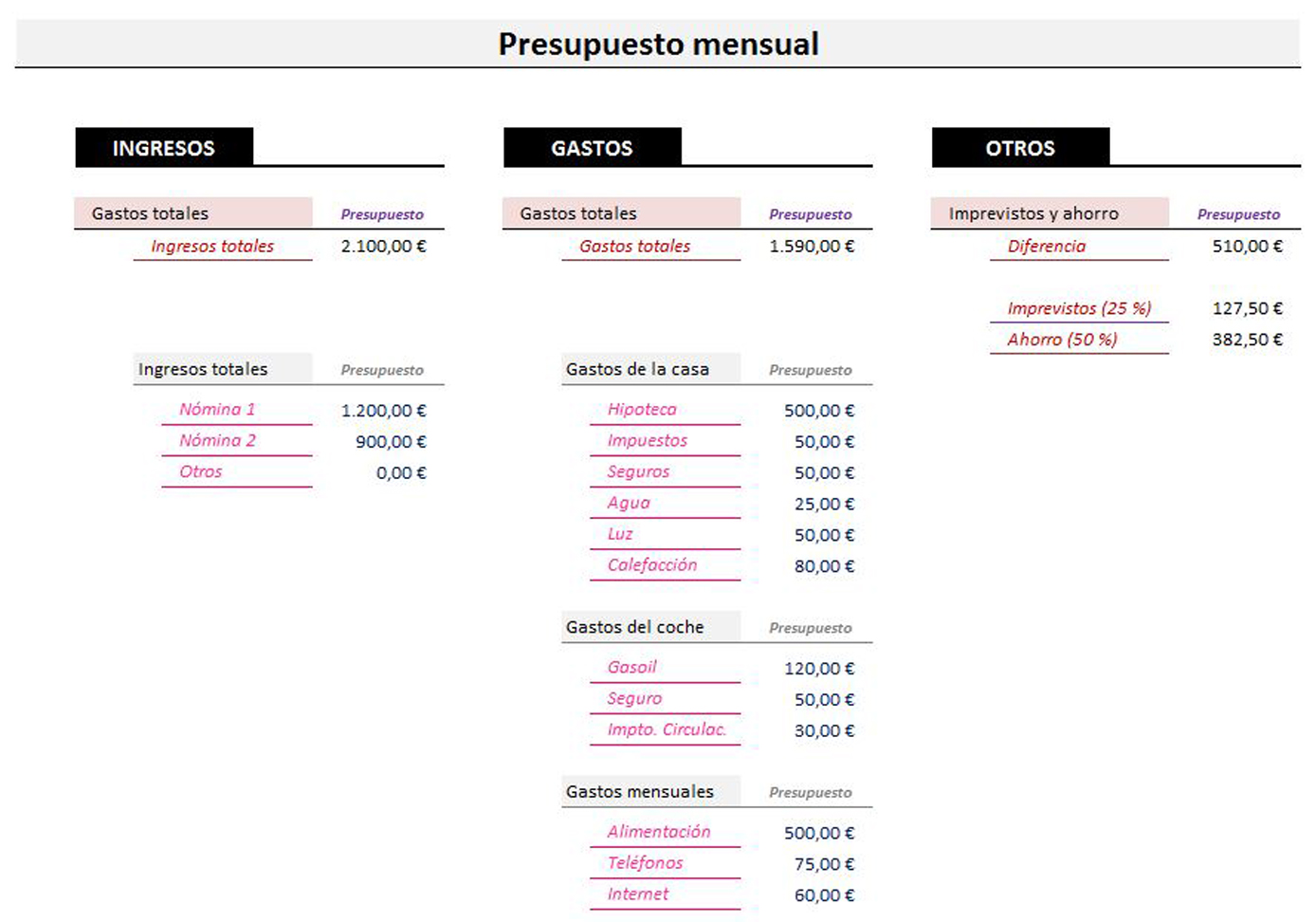Select the Seguros 50,00 € value

824,472
